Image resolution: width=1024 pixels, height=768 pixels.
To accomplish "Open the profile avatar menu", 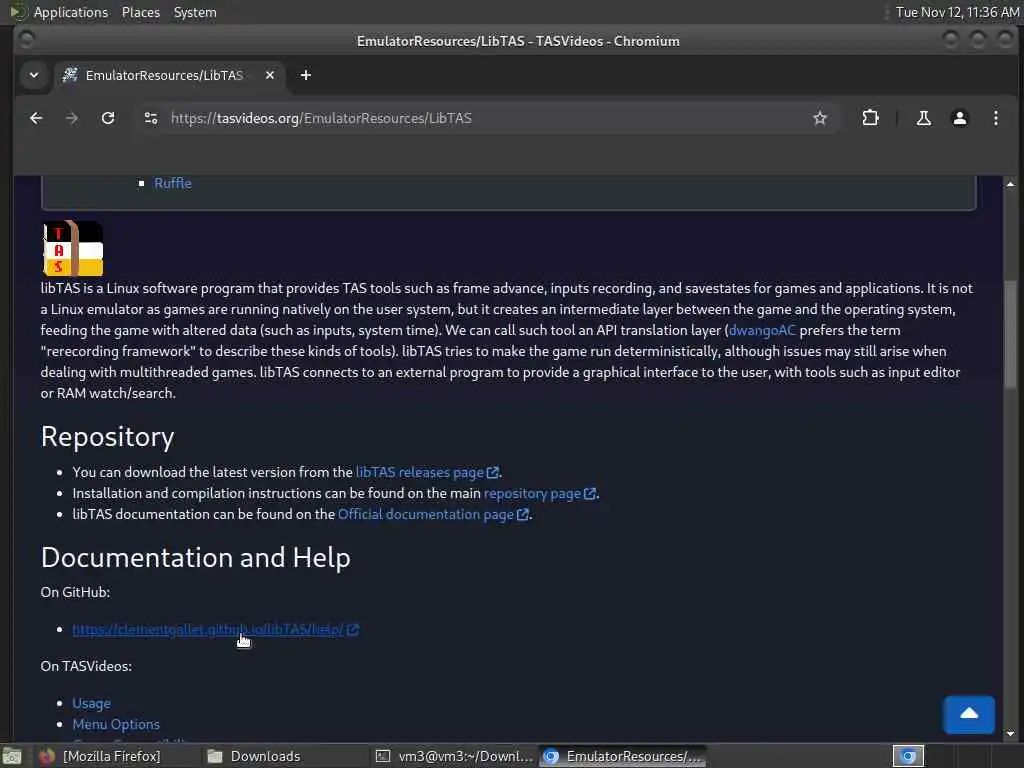I will pyautogui.click(x=959, y=118).
